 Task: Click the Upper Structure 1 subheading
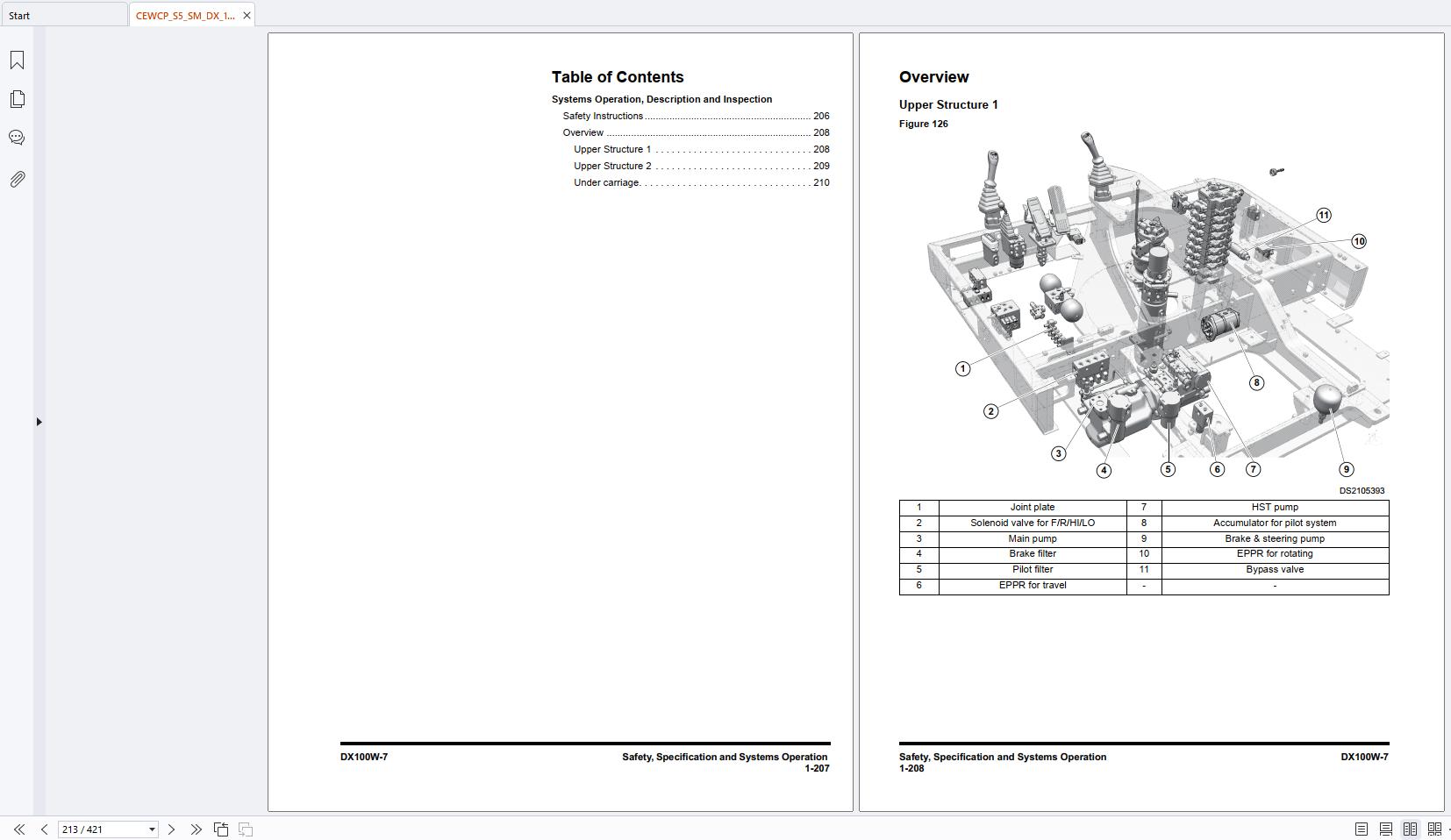click(948, 104)
